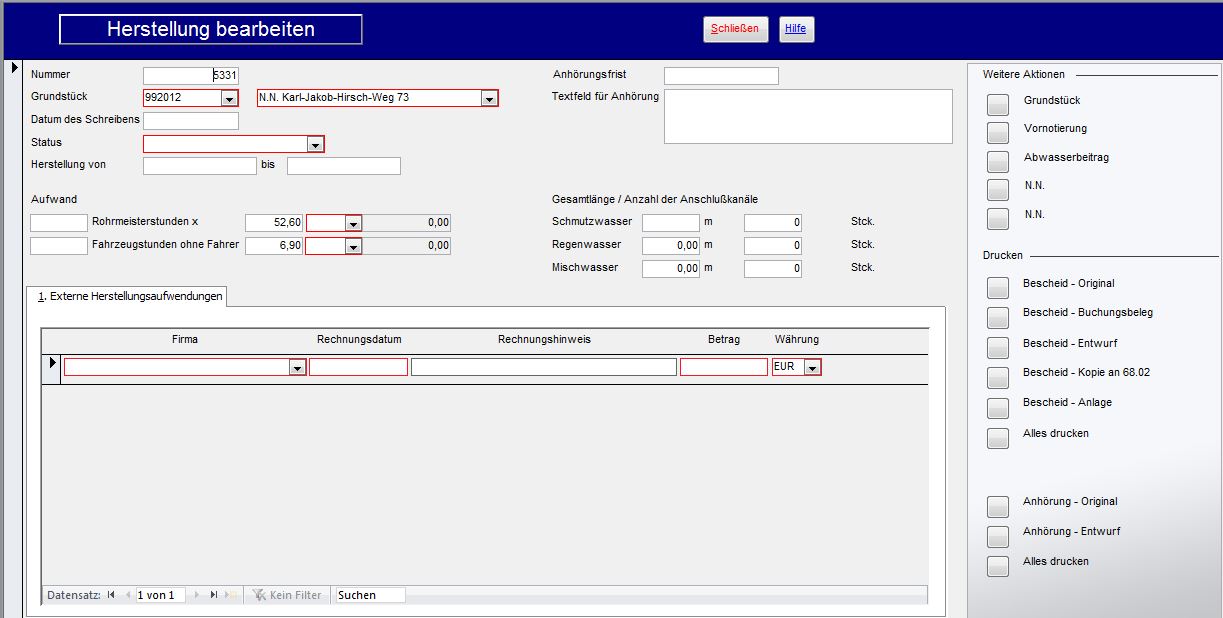Viewport: 1223px width, 618px height.
Task: Click the Rechnungsdatum field in the subform
Action: (358, 367)
